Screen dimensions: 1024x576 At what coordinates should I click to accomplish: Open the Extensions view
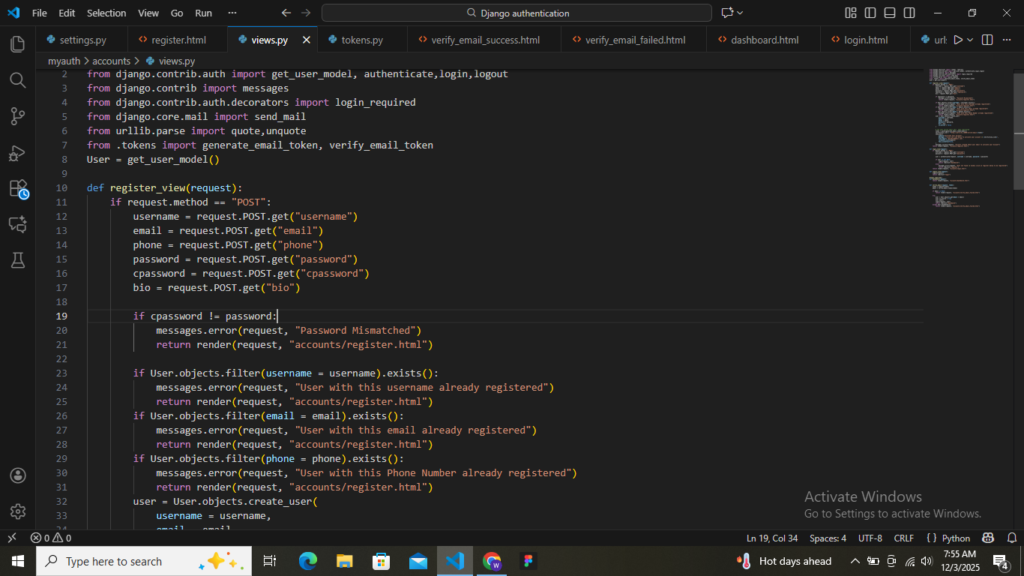[16, 189]
